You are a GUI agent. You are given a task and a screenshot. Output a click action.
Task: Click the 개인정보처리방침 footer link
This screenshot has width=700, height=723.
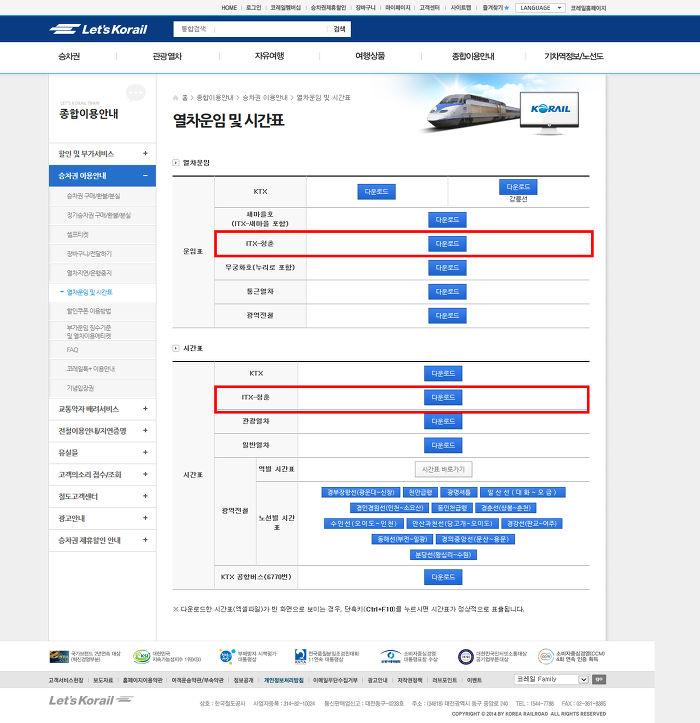(284, 680)
